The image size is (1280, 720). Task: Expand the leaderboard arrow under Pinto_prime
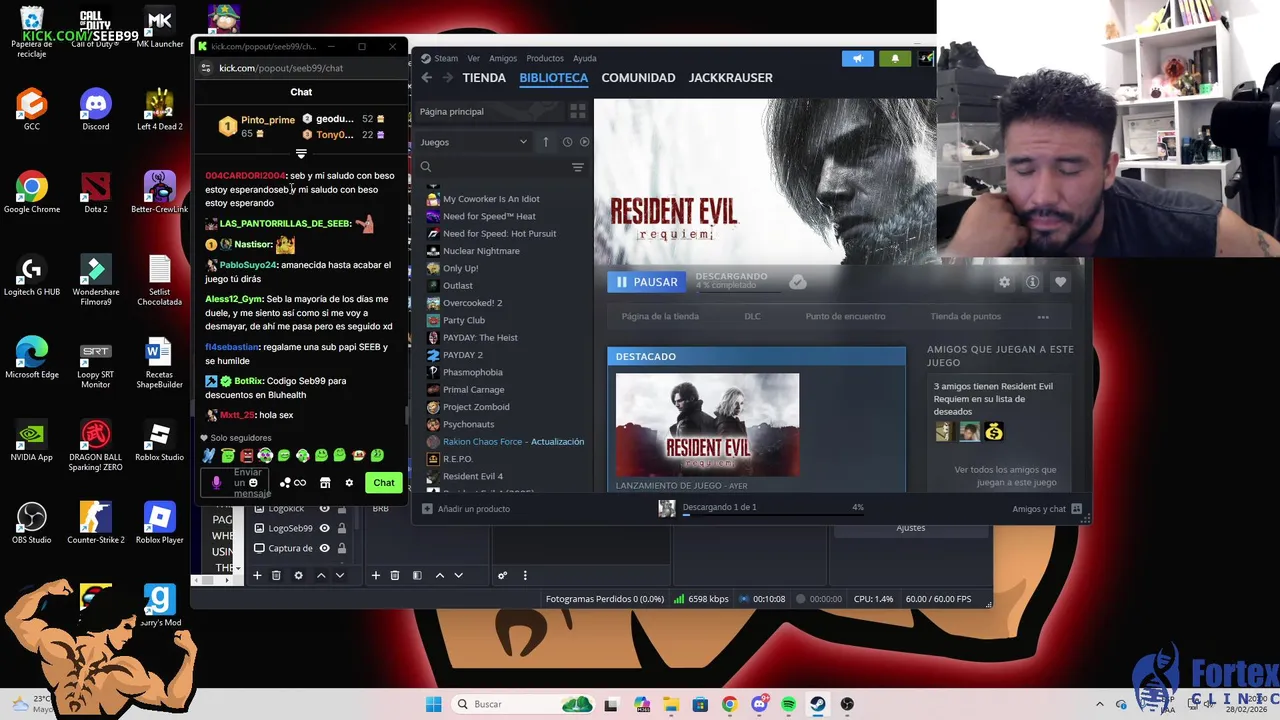coord(301,154)
